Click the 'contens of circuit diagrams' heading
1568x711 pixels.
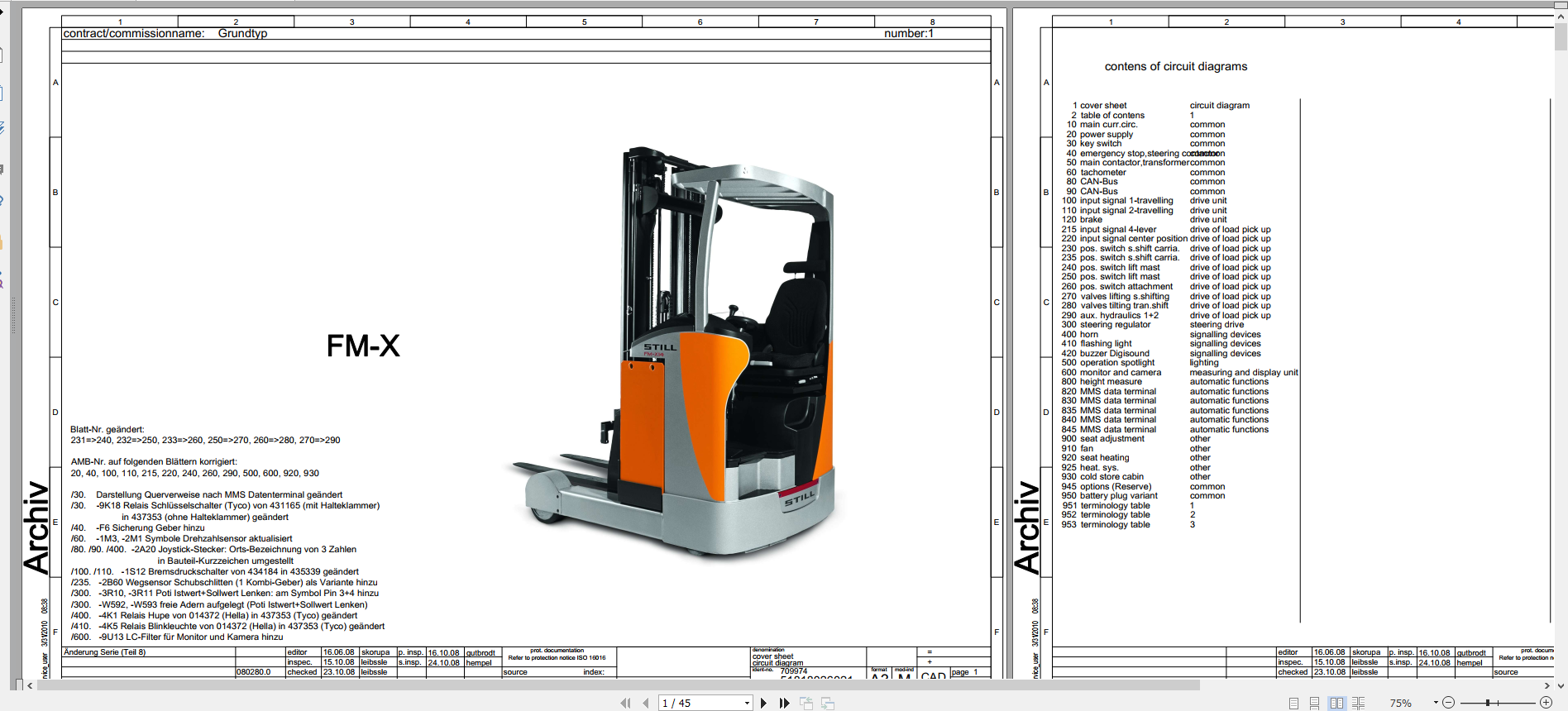(1175, 66)
